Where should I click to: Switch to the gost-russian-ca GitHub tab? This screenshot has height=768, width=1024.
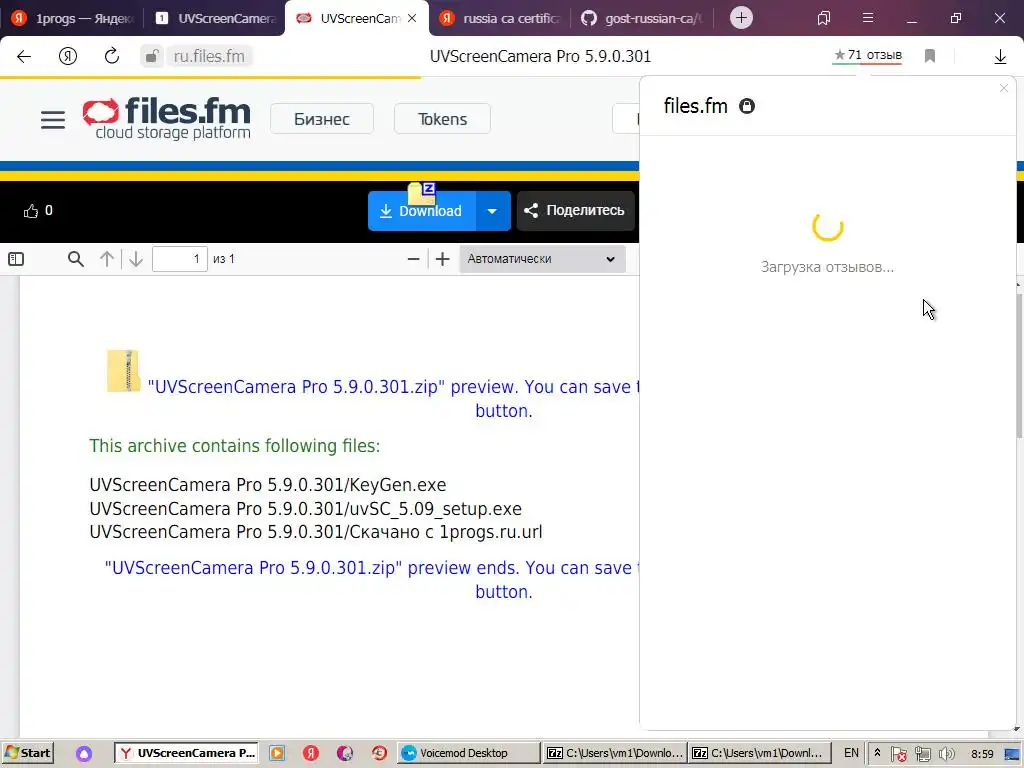(643, 18)
